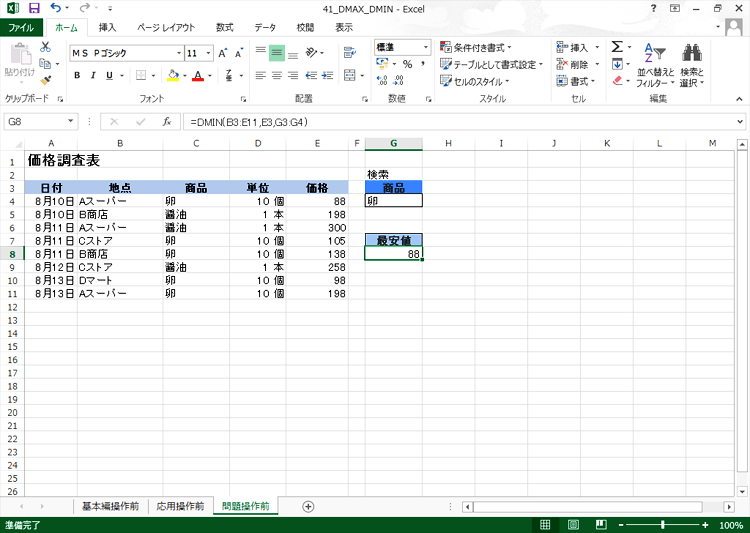Click the AutoSum sigma icon
The image size is (750, 533).
point(617,47)
